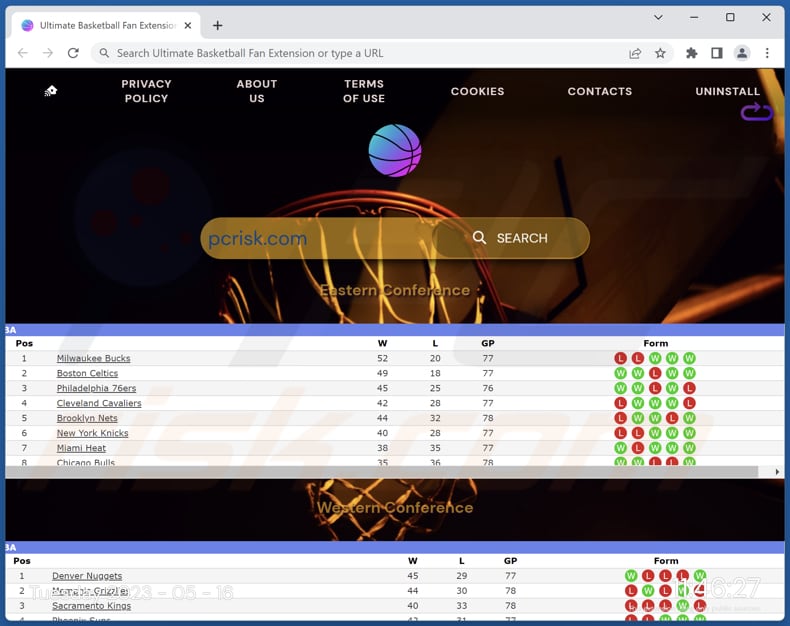
Task: Open a new tab with plus button
Action: pos(218,25)
